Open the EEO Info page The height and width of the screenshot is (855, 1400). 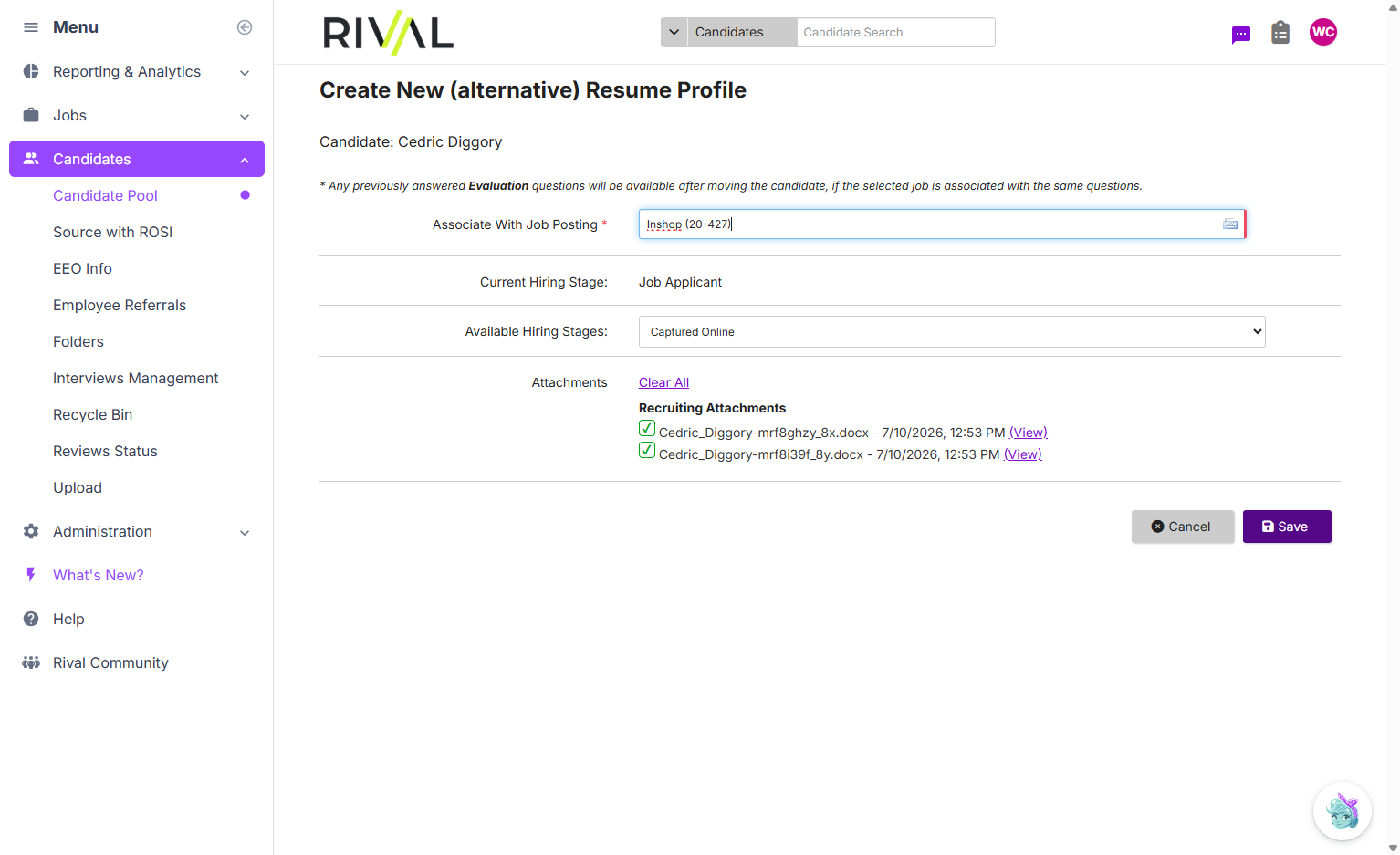82,268
